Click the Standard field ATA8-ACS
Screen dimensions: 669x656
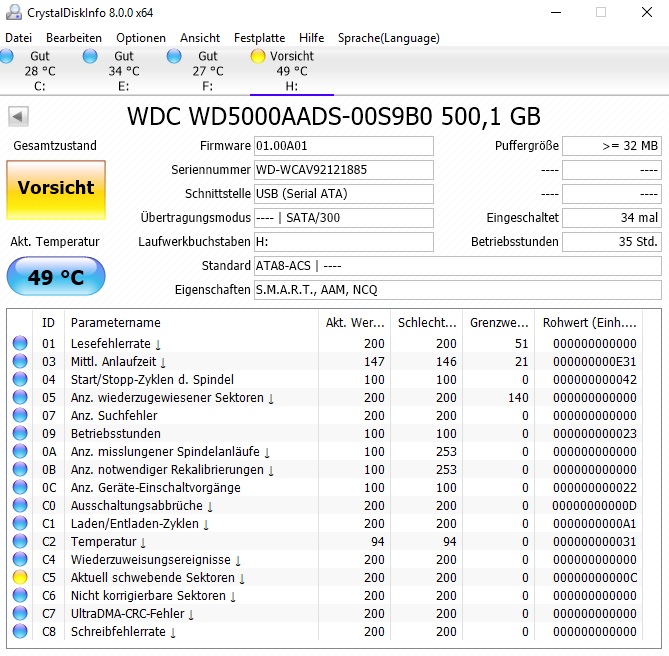458,266
